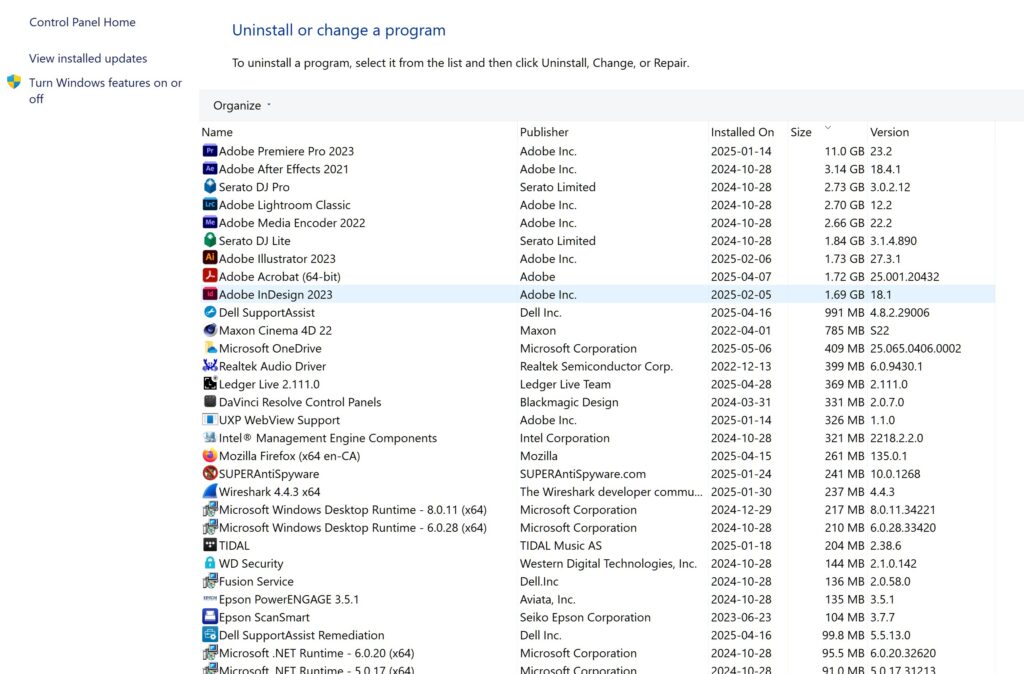This screenshot has width=1024, height=674.
Task: Click the Realtek Semiconductor Corp. publisher
Action: pos(596,366)
